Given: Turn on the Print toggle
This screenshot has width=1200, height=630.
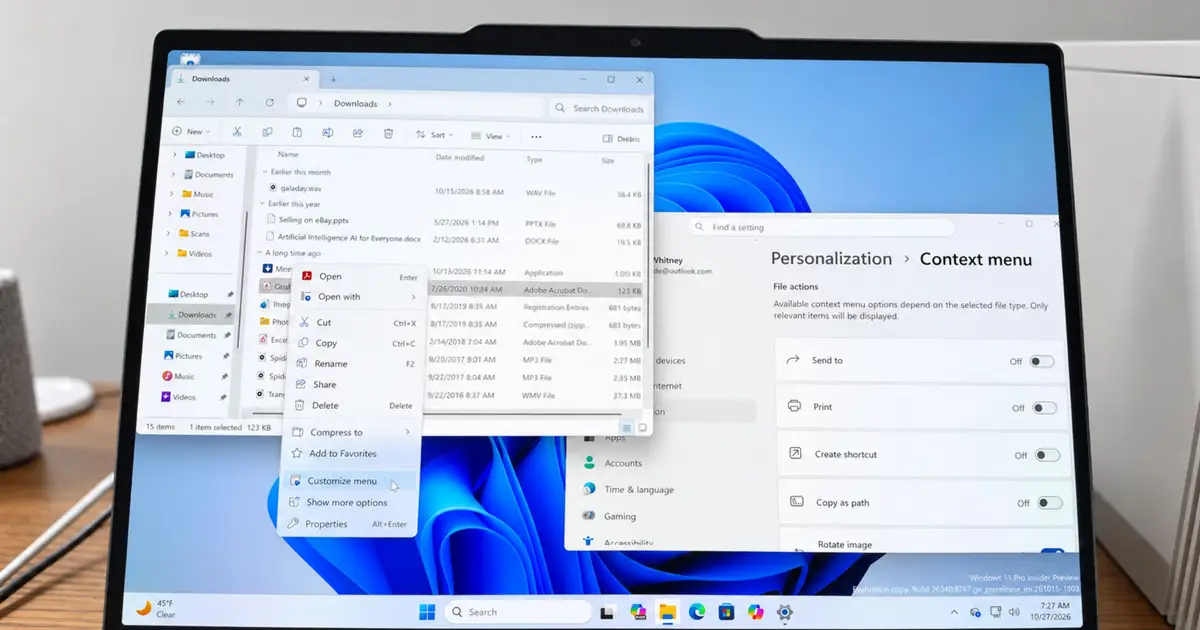Looking at the screenshot, I should 1045,408.
